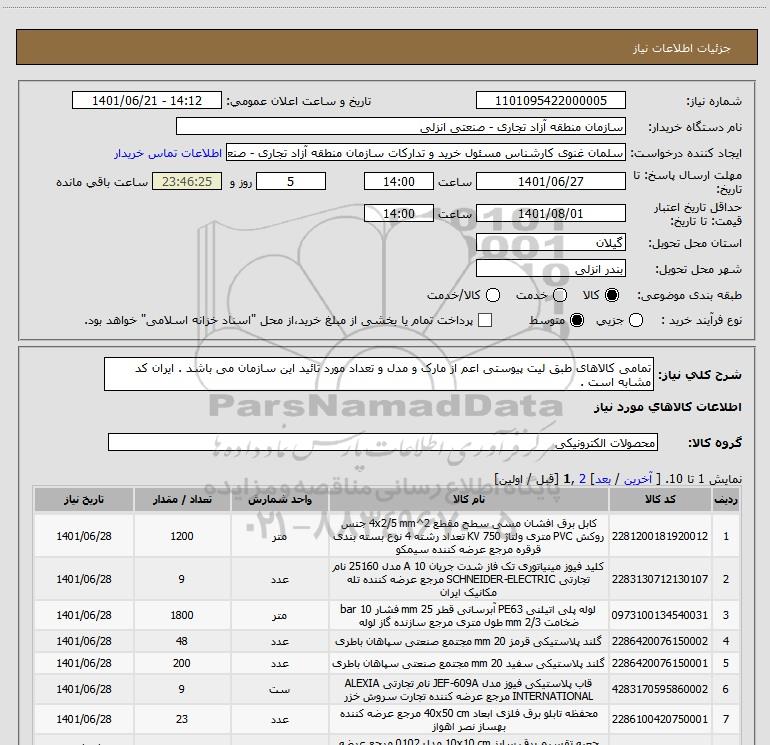The height and width of the screenshot is (745, 770).
Task: Click ALEXIA INTERNATIONAL fuse frame item name
Action: (x=468, y=690)
